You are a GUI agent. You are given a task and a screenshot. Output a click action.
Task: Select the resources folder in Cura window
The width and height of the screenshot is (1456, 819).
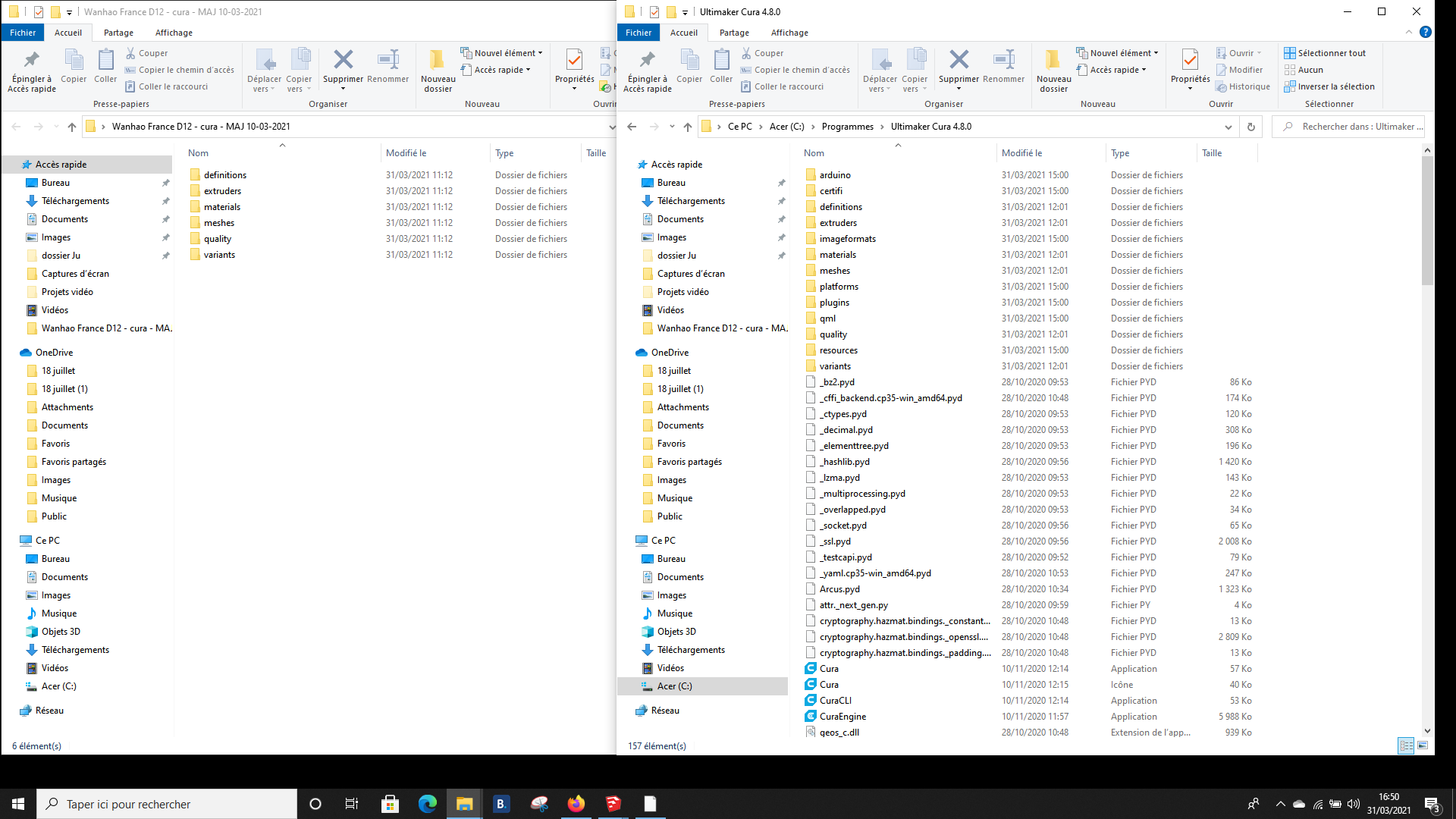[x=838, y=350]
